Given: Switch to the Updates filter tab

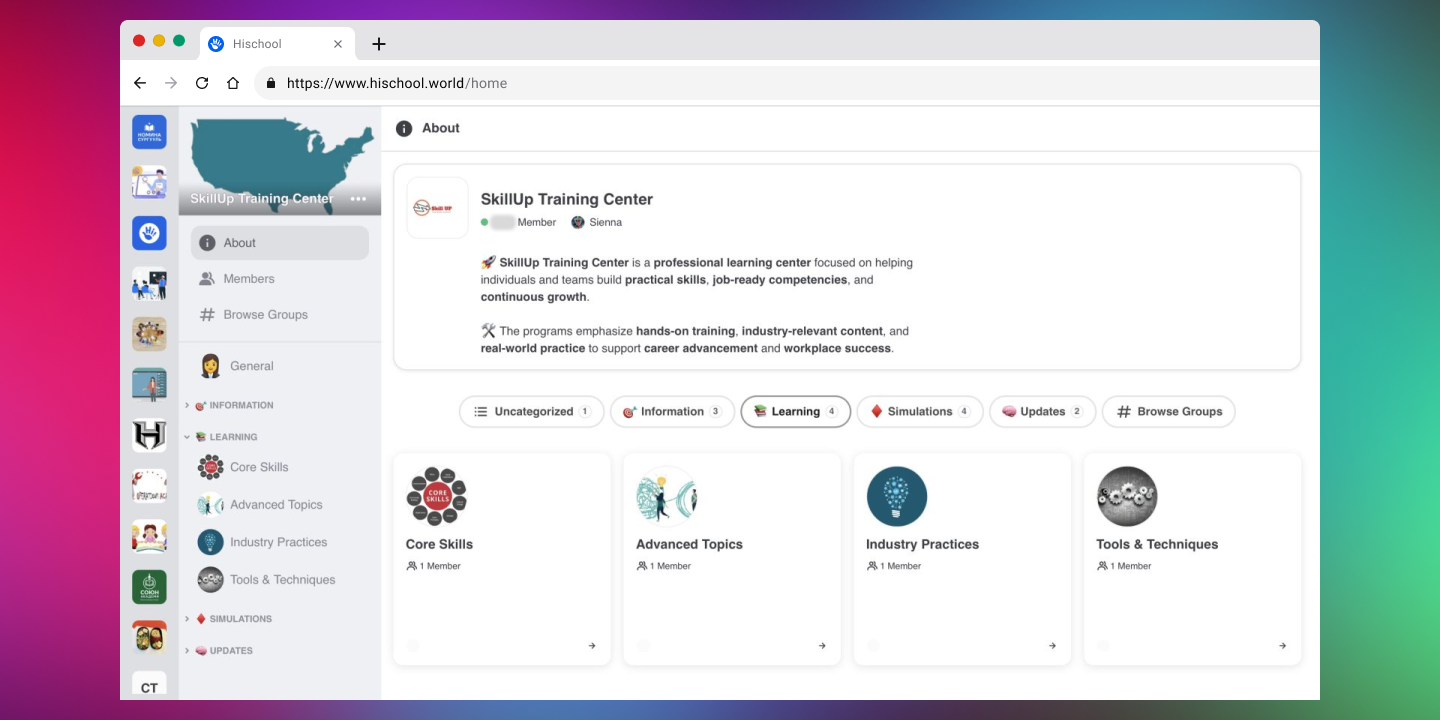Looking at the screenshot, I should (1042, 412).
